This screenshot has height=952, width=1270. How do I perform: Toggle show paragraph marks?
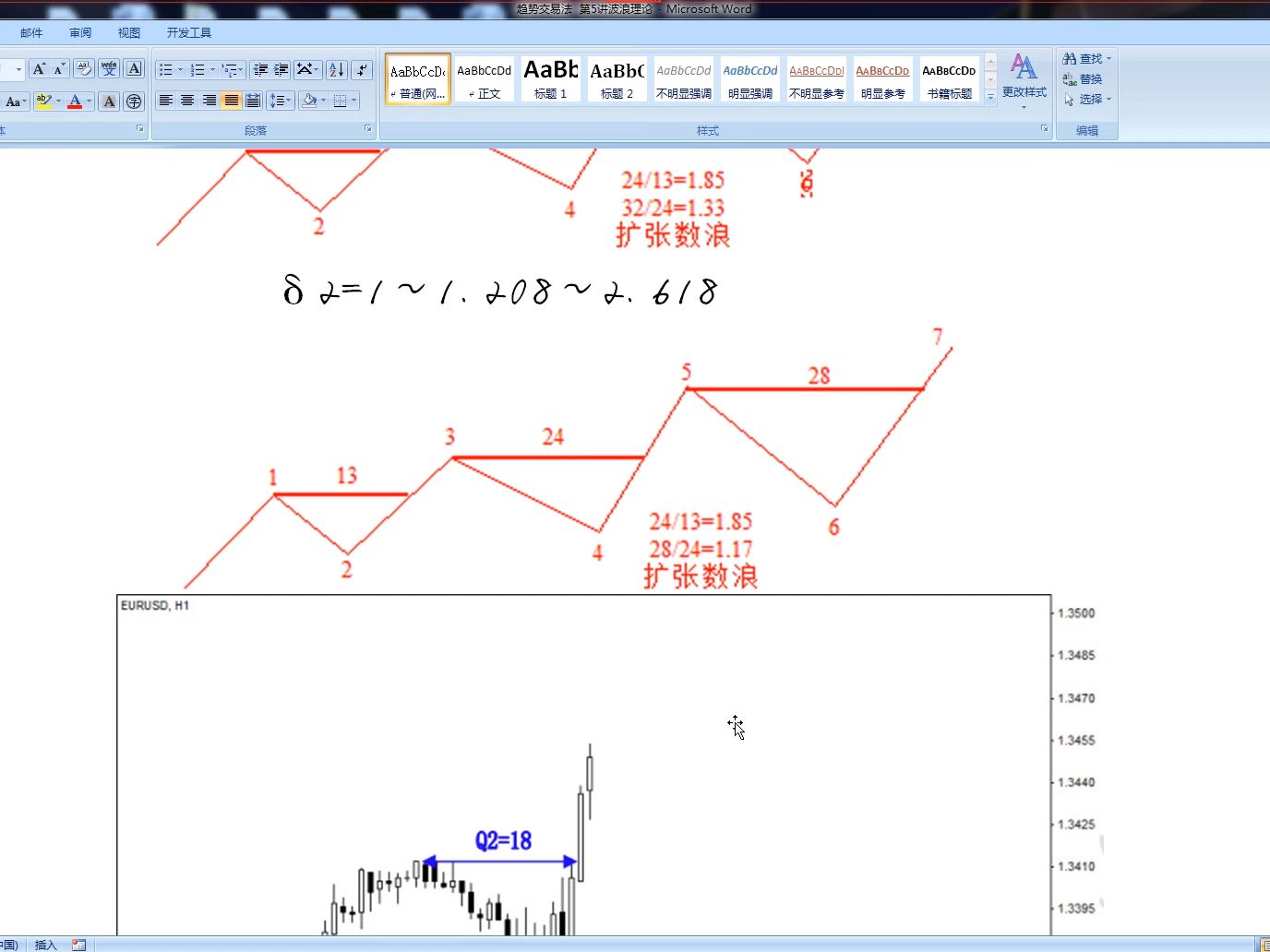pyautogui.click(x=362, y=70)
